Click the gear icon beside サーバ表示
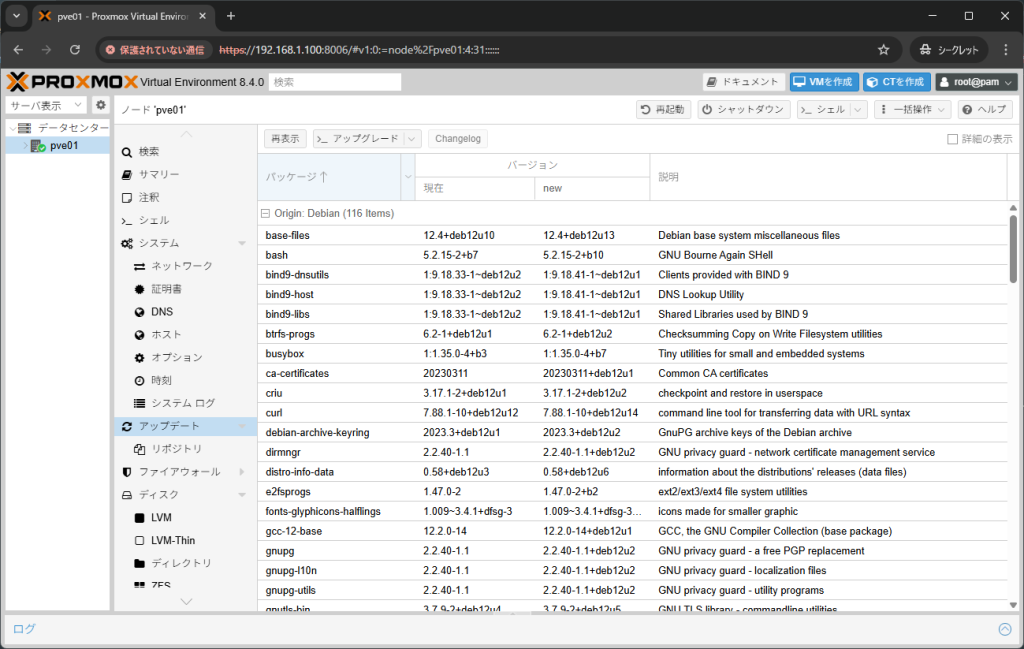The height and width of the screenshot is (649, 1024). 100,104
